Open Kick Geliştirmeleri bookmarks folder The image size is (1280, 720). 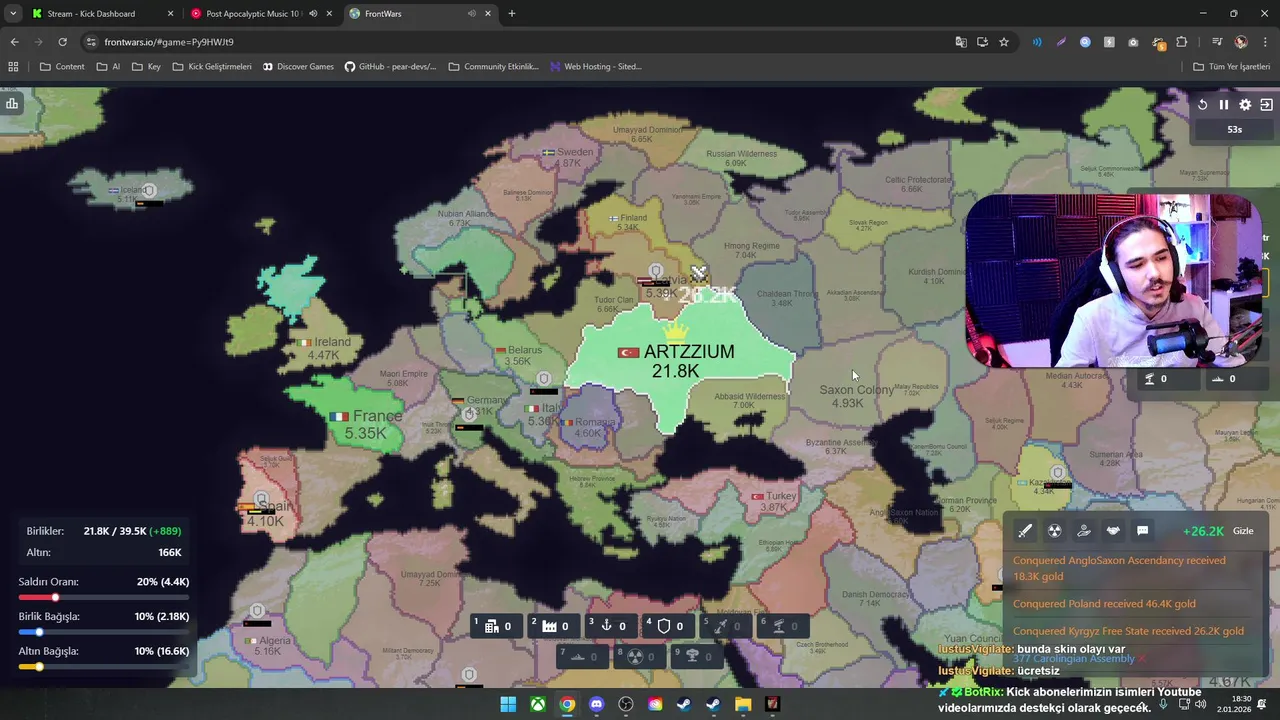(212, 67)
